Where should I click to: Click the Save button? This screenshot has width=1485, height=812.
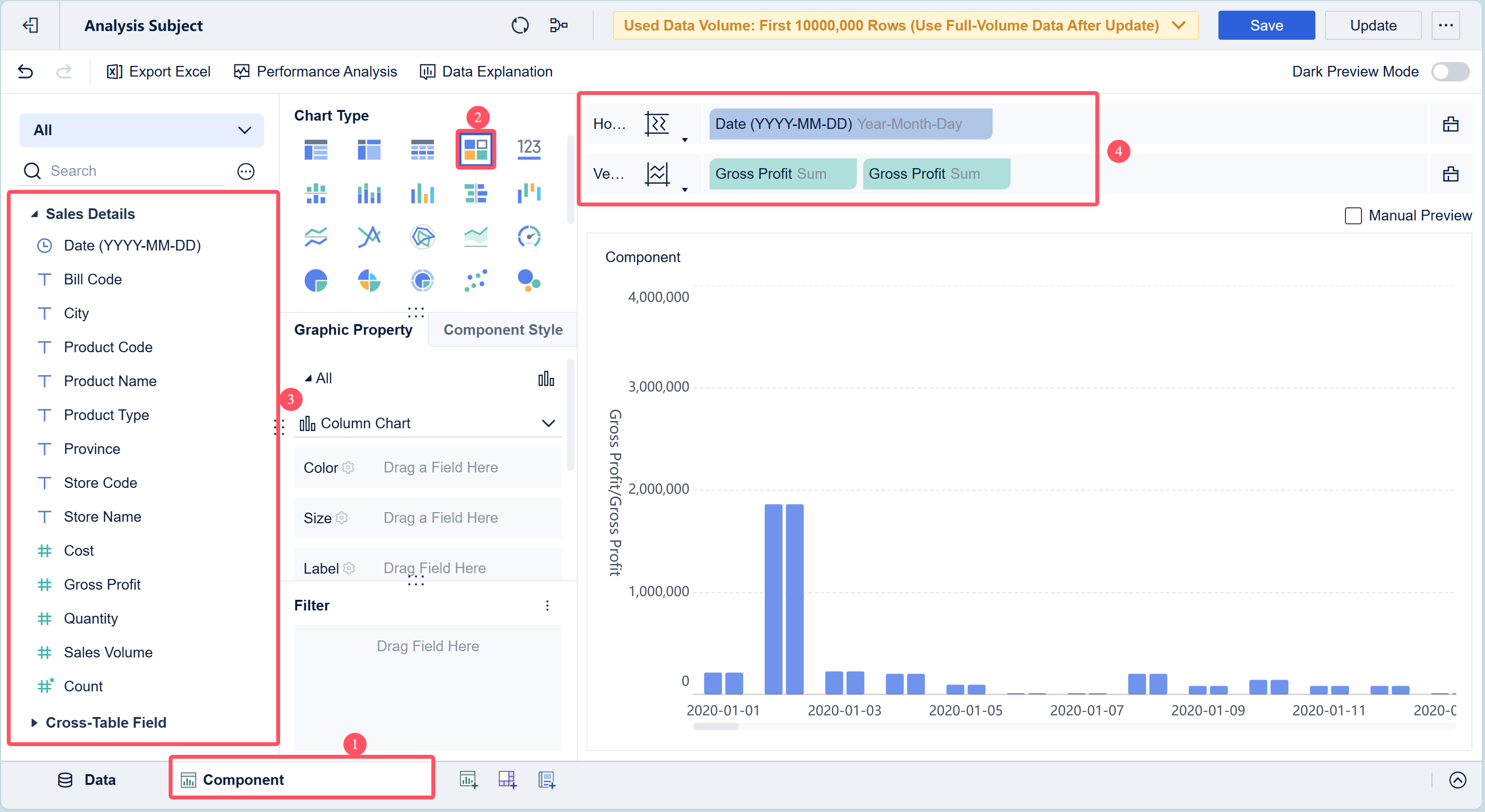pyautogui.click(x=1266, y=25)
